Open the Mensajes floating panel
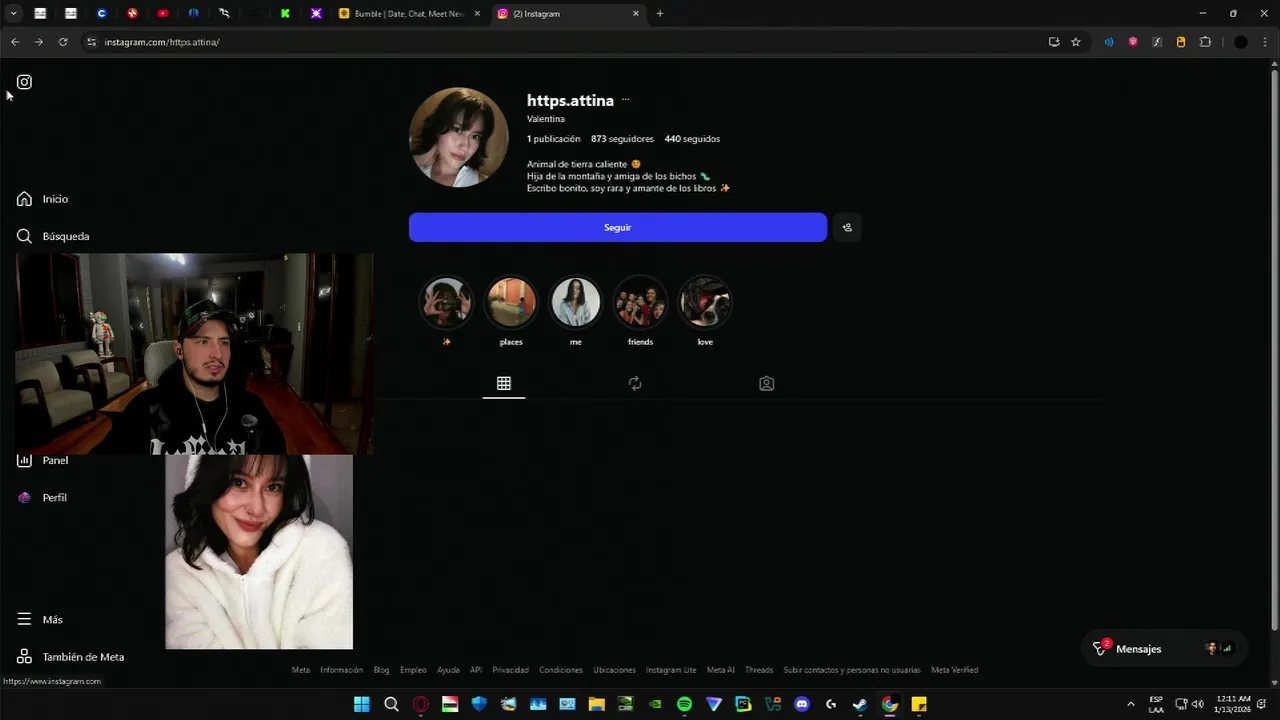1280x720 pixels. [x=1164, y=648]
